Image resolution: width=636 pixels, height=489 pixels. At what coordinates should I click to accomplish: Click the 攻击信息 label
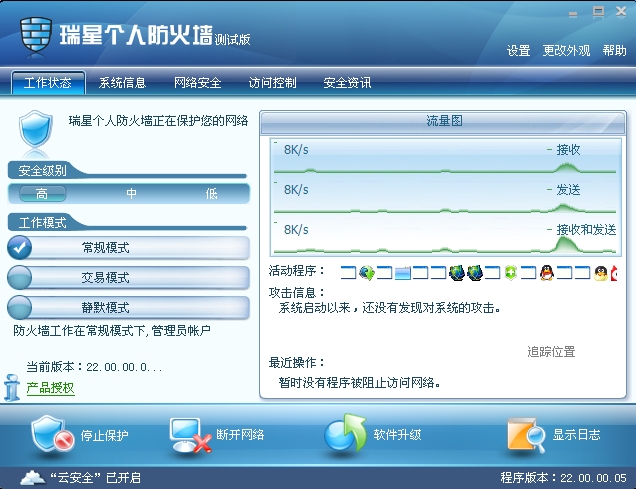pyautogui.click(x=297, y=292)
